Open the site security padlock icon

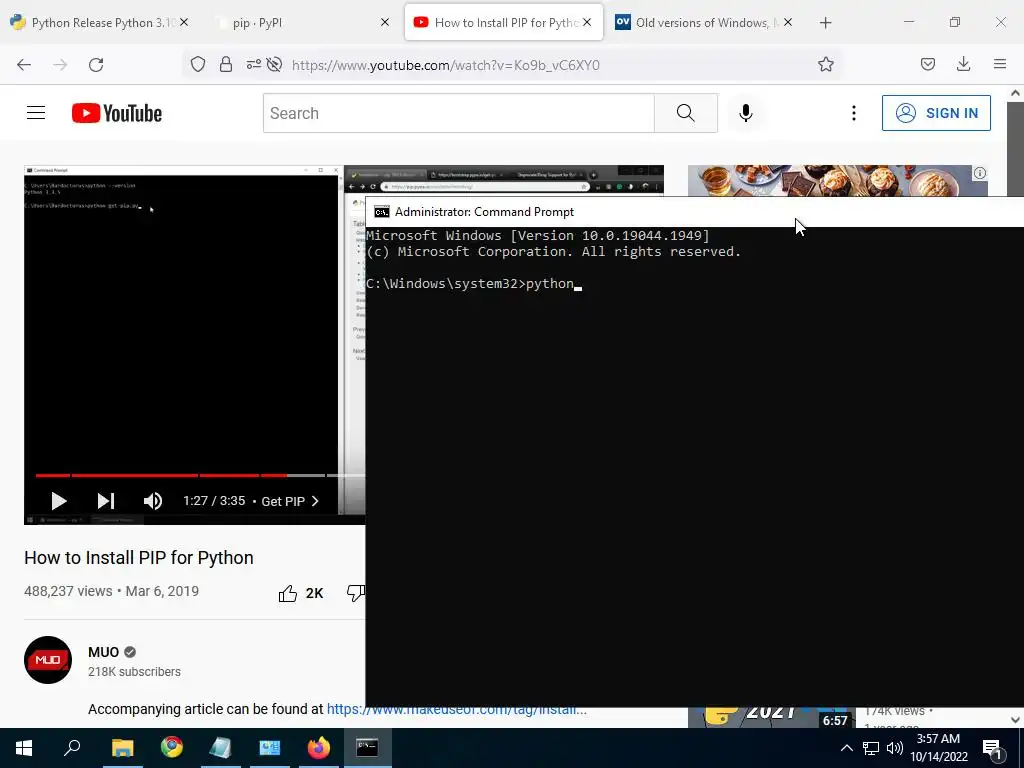coord(226,64)
